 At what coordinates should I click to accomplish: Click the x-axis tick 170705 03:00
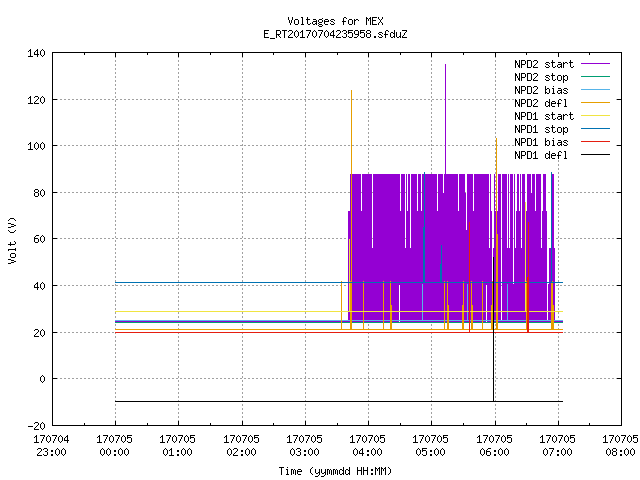(x=304, y=446)
